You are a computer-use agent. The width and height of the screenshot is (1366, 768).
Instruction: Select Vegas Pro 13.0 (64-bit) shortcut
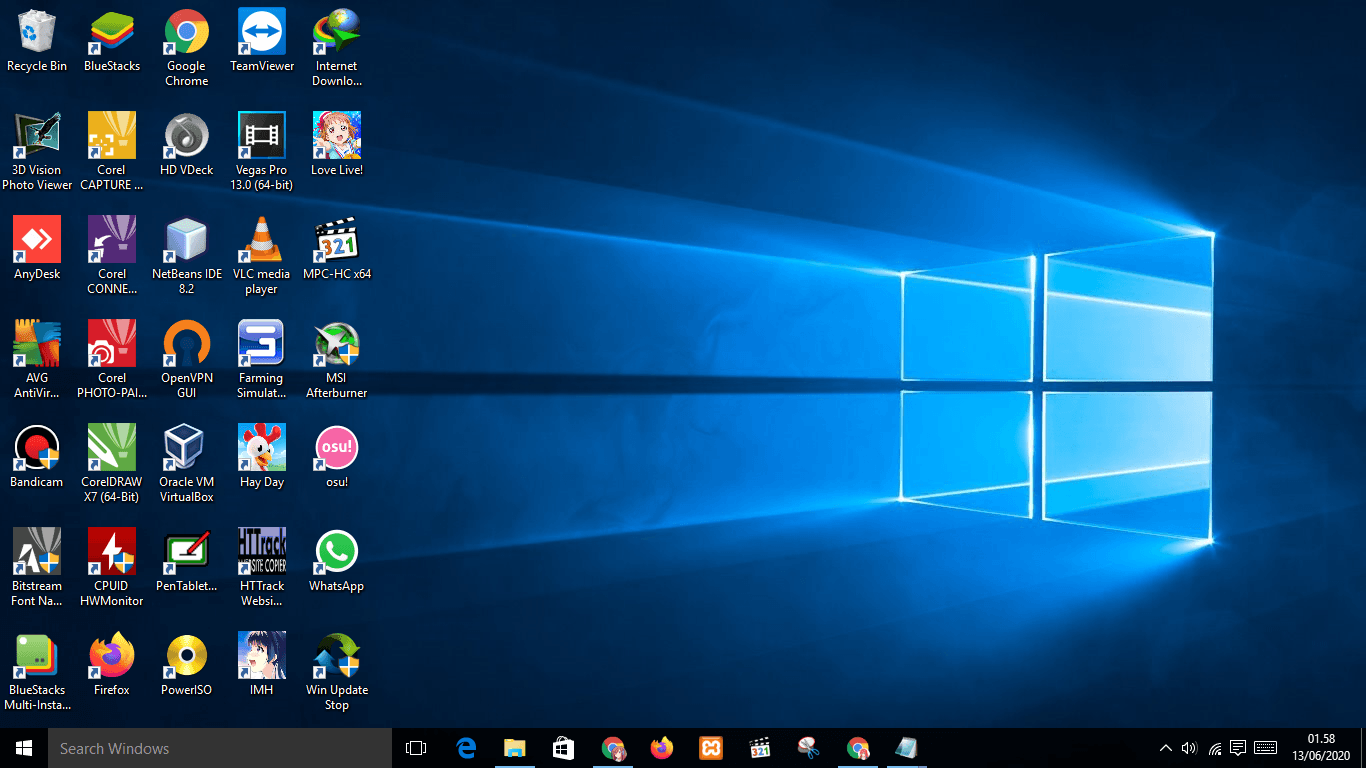[262, 151]
